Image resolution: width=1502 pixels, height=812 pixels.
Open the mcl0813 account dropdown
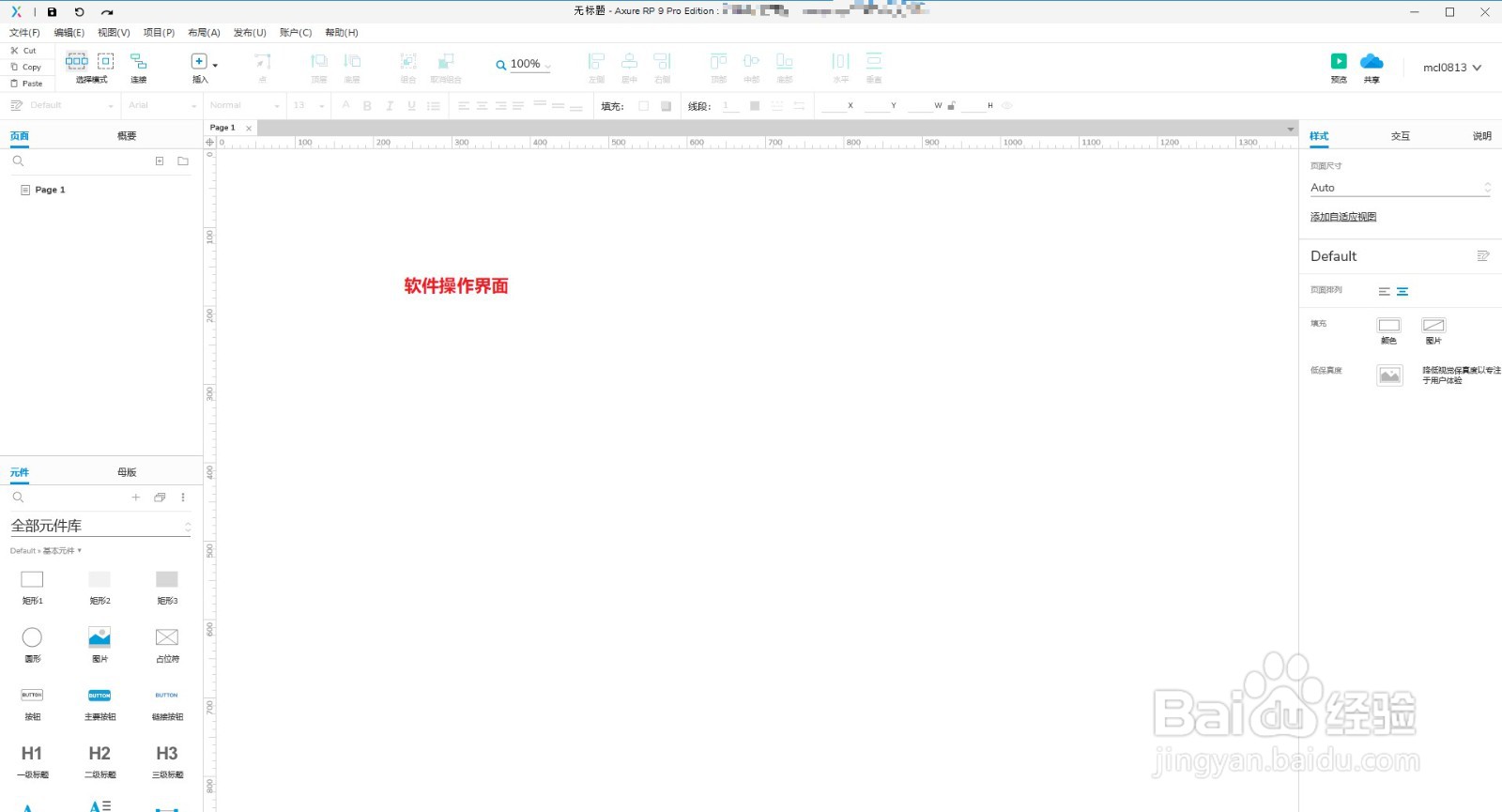[x=1451, y=68]
